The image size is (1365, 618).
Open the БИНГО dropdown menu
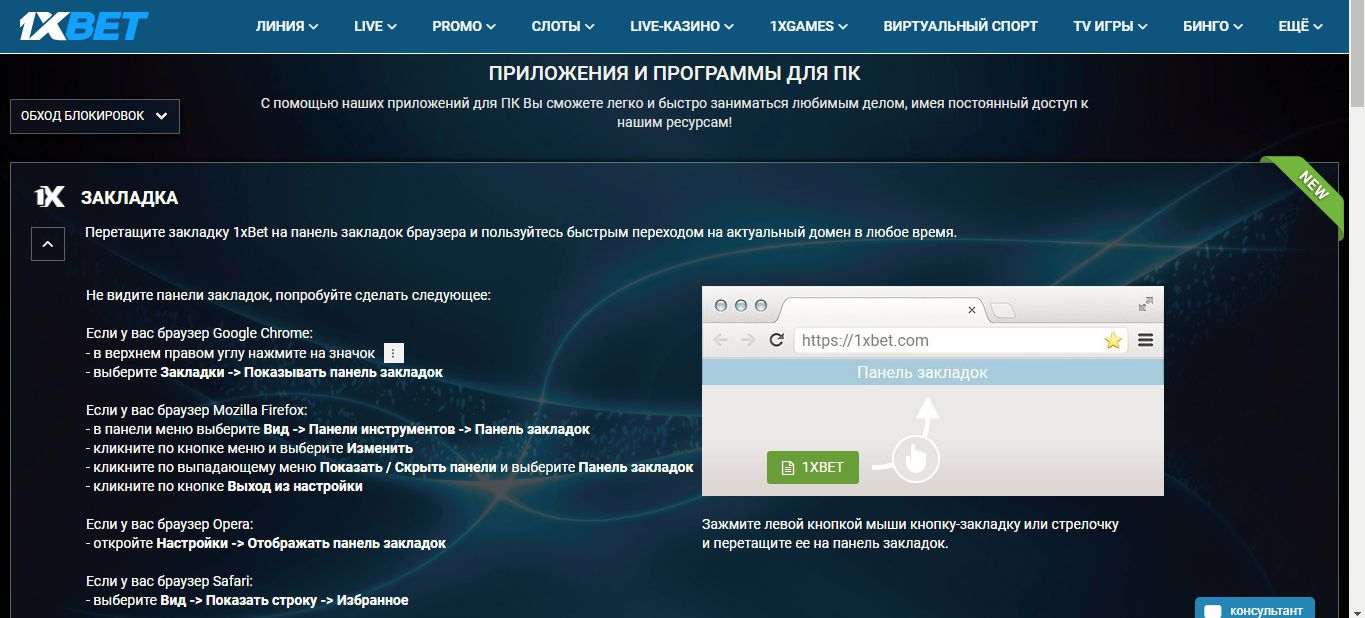point(1212,26)
